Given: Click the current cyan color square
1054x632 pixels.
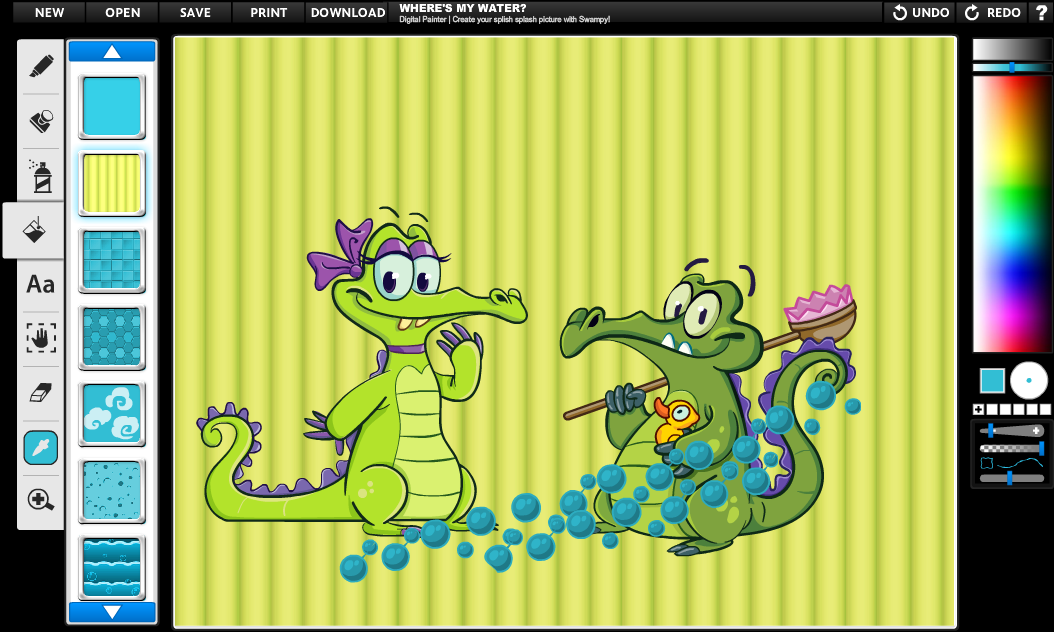Looking at the screenshot, I should tap(992, 381).
